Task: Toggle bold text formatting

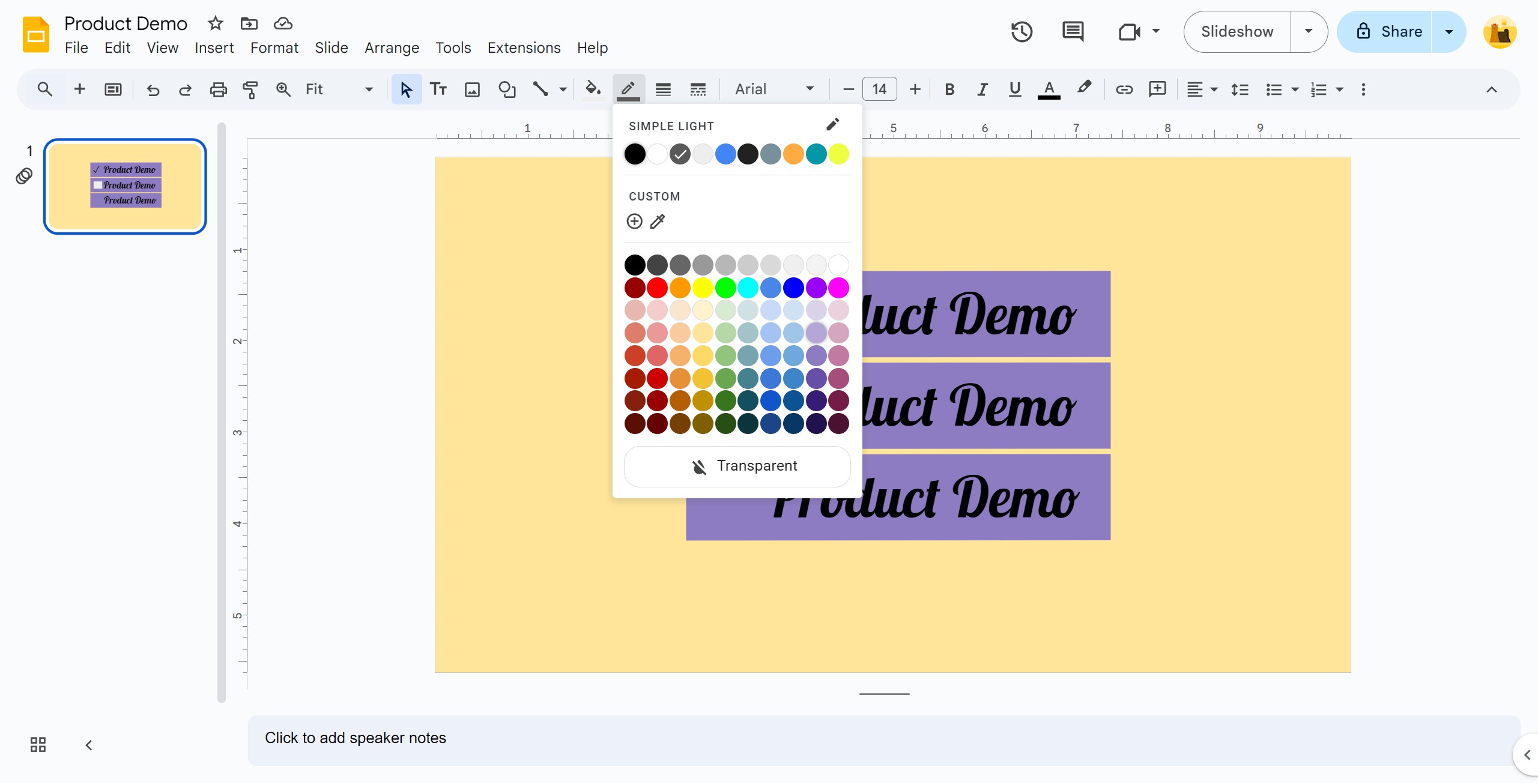Action: tap(949, 89)
